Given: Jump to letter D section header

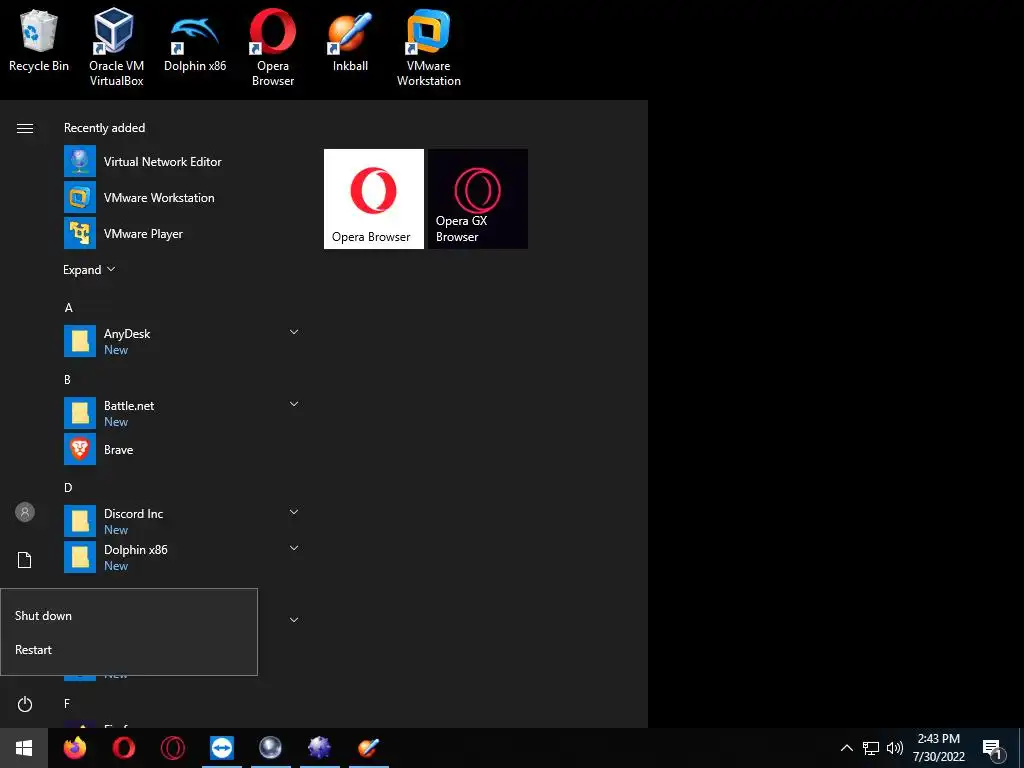Looking at the screenshot, I should tap(68, 488).
